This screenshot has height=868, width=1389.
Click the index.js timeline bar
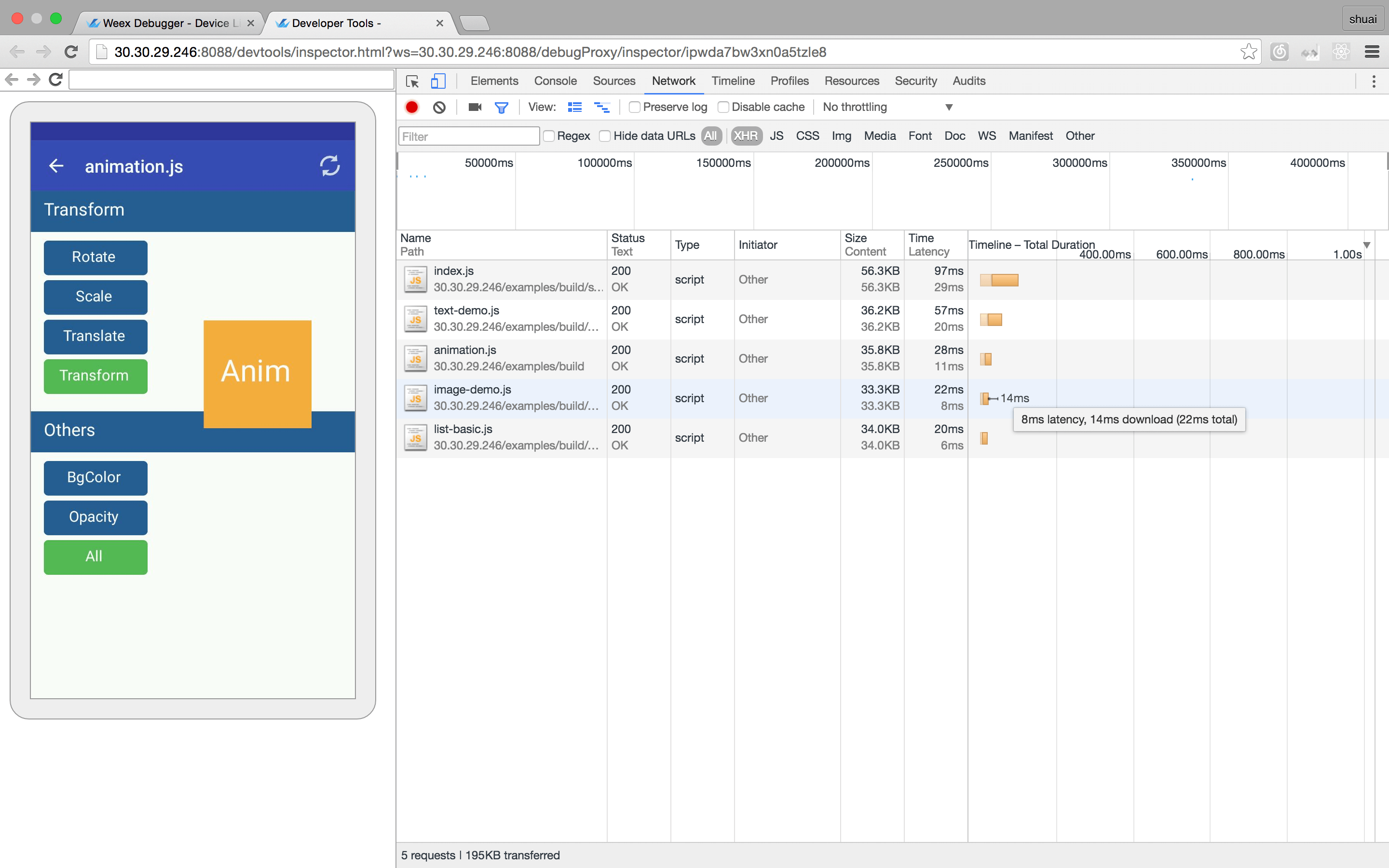pyautogui.click(x=999, y=280)
